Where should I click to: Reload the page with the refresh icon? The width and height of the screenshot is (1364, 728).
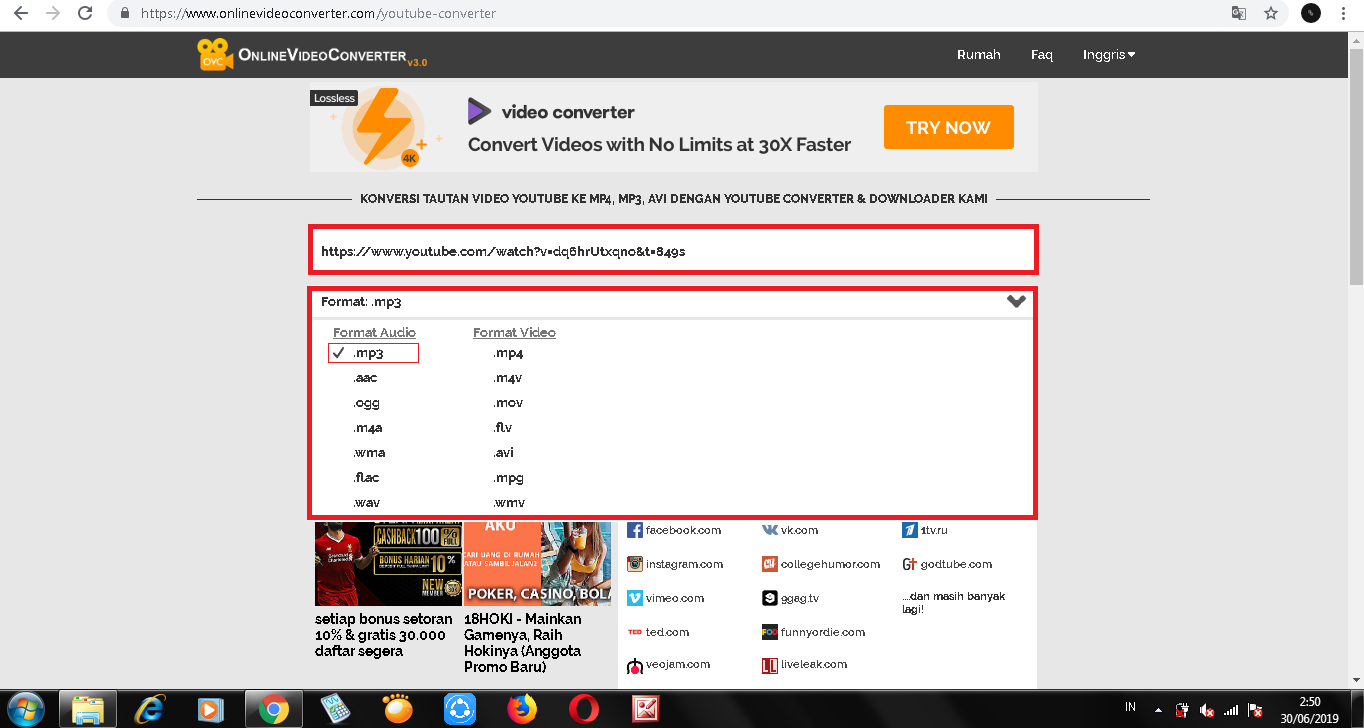(x=86, y=14)
